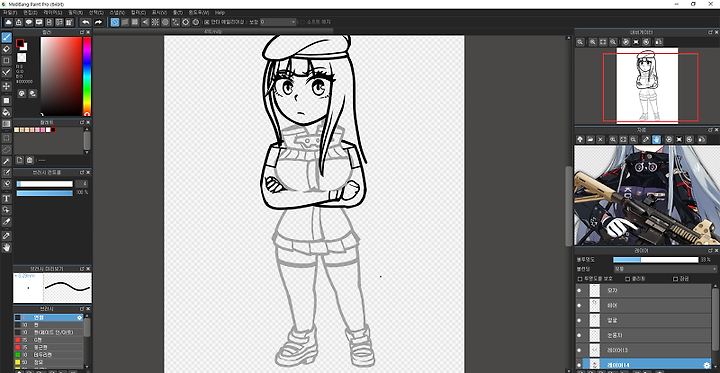The height and width of the screenshot is (373, 720).
Task: Click the Undo arrow in top toolbar
Action: (85, 22)
